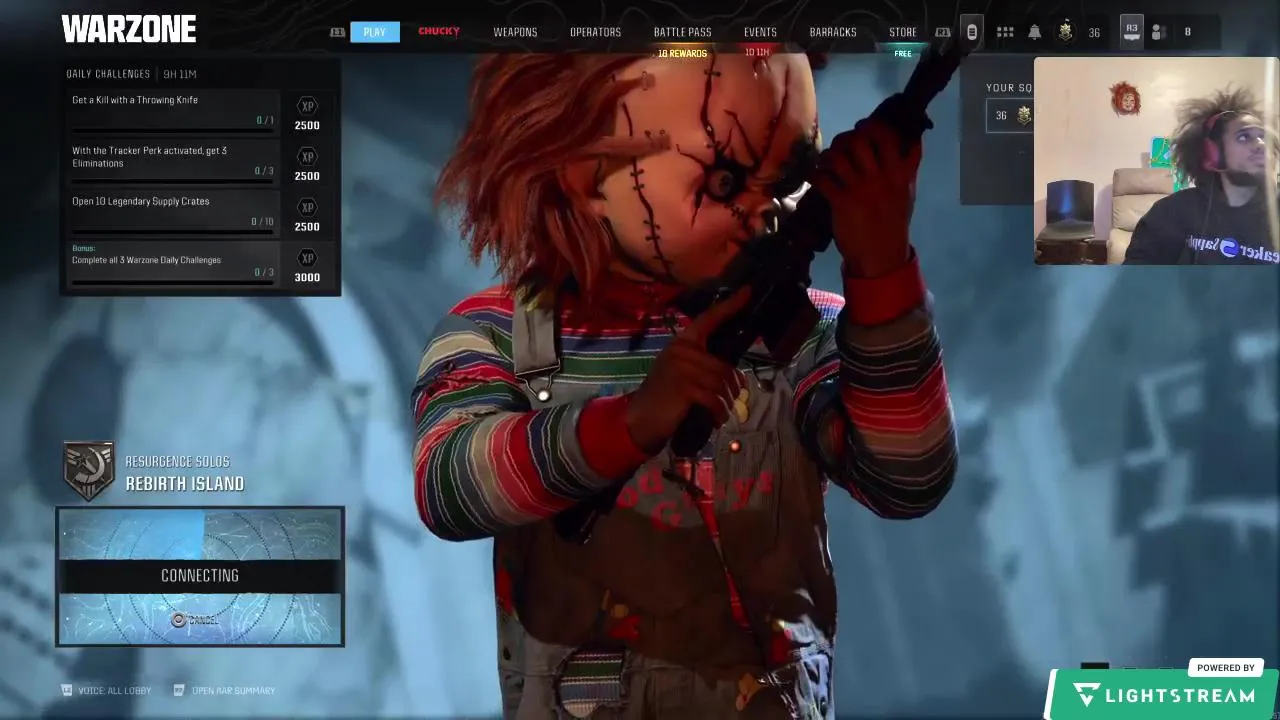Click the 18 REWARDS label under Battle Pass

coord(682,53)
